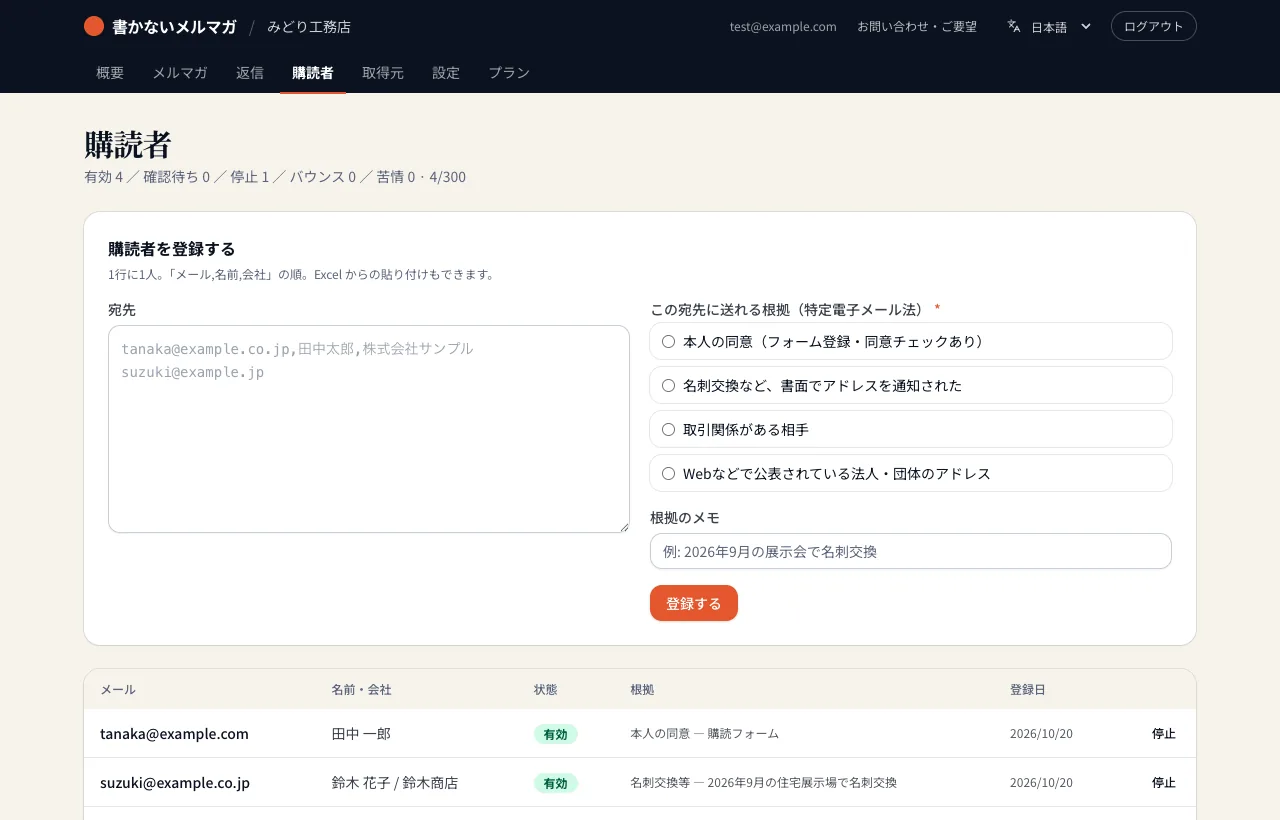Focus the 宛先 textarea

click(x=369, y=429)
